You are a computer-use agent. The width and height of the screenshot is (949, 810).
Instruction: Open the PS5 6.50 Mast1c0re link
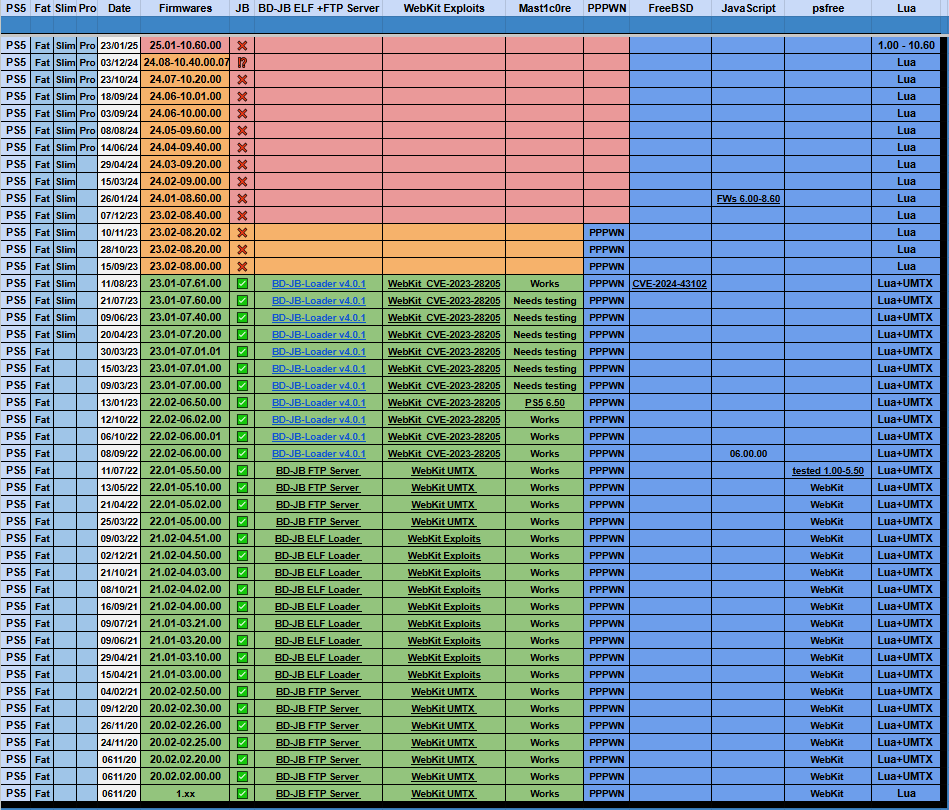544,403
